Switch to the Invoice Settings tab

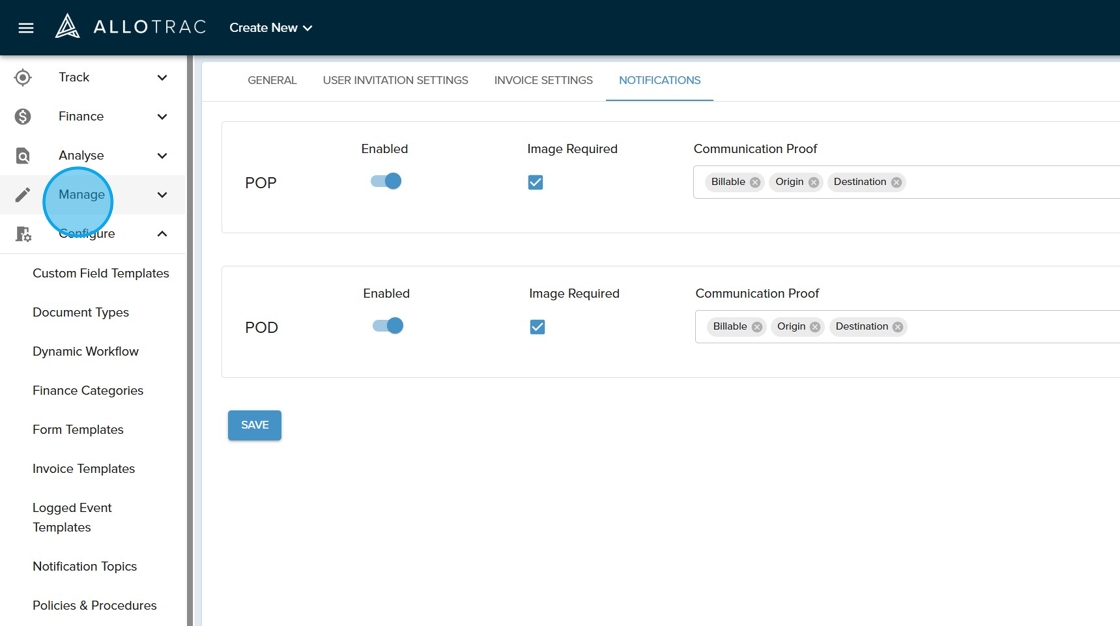tap(543, 80)
